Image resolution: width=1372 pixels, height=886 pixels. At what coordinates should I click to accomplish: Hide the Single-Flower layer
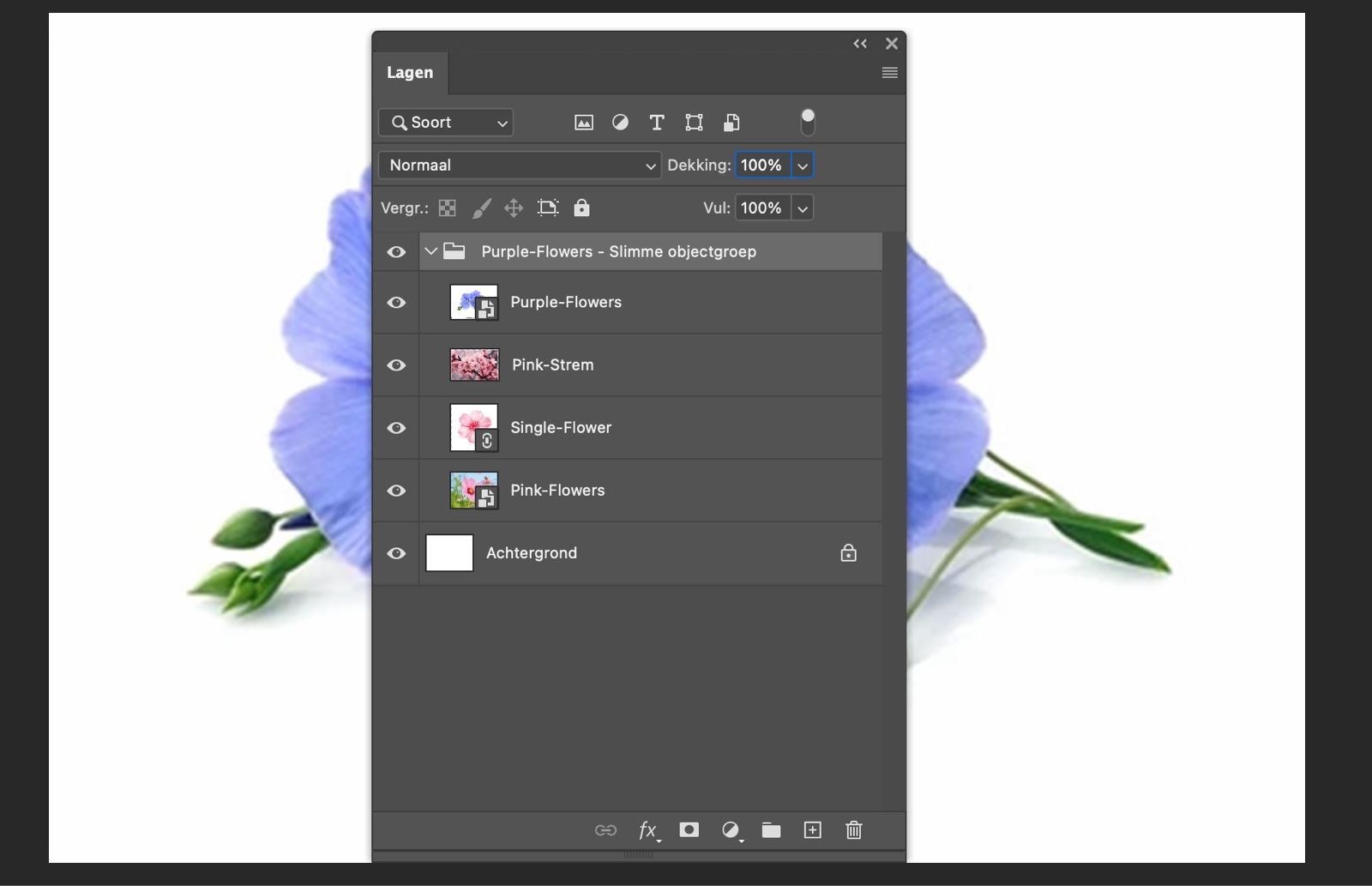click(x=396, y=428)
